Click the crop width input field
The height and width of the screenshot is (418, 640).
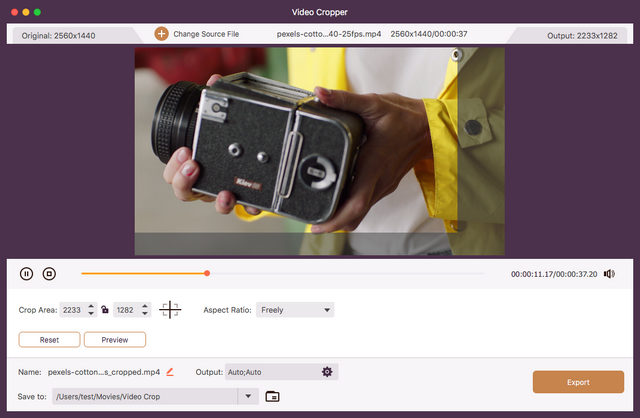tap(71, 310)
